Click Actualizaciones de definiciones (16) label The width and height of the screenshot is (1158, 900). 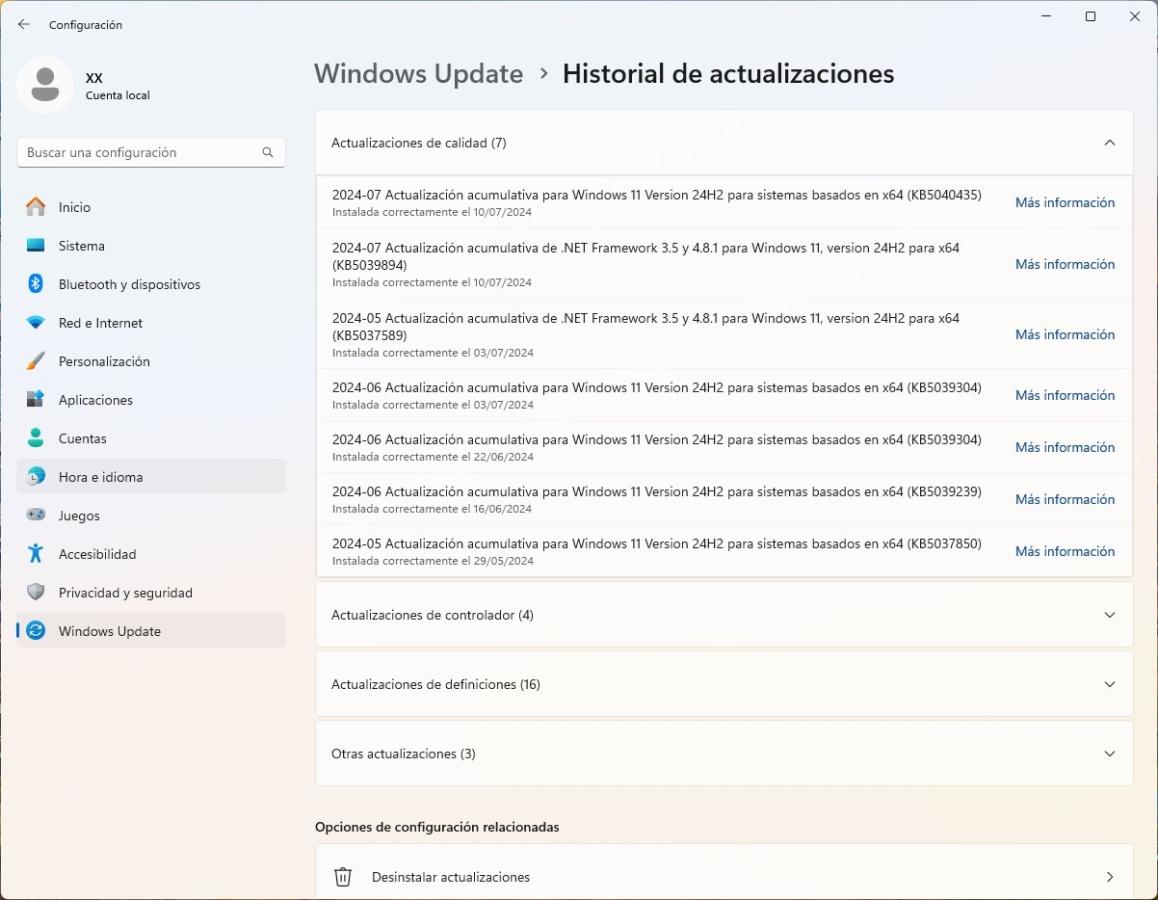pos(436,684)
